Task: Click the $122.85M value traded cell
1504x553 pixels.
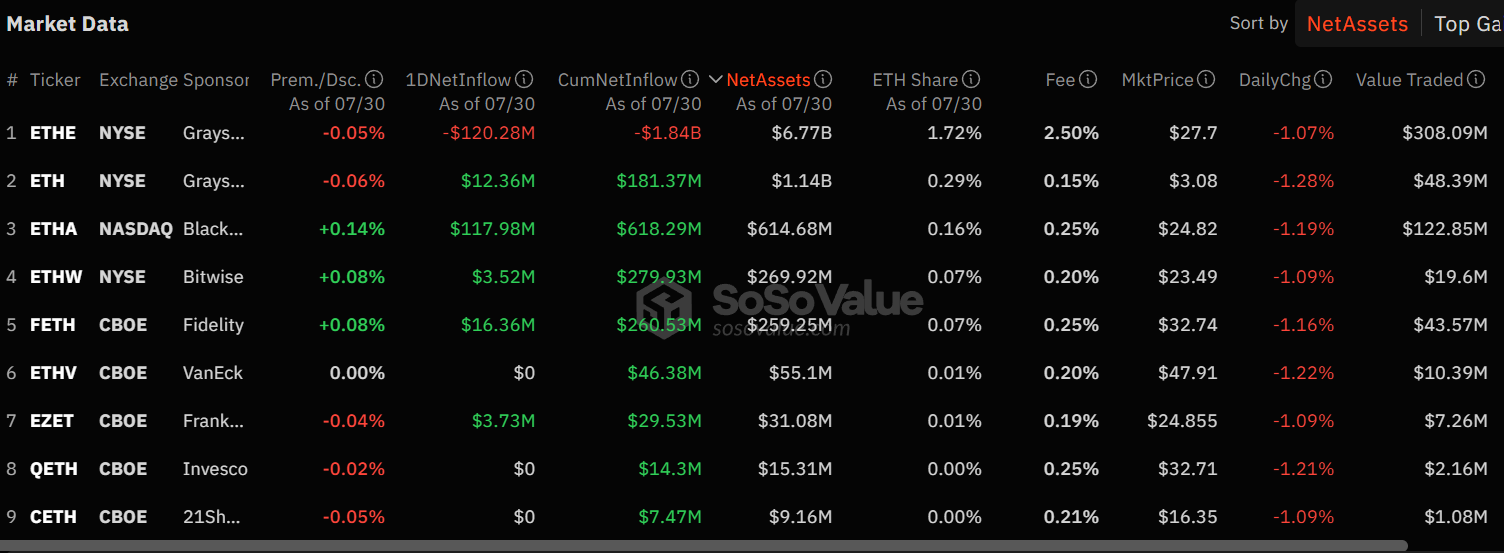Action: click(x=1445, y=229)
